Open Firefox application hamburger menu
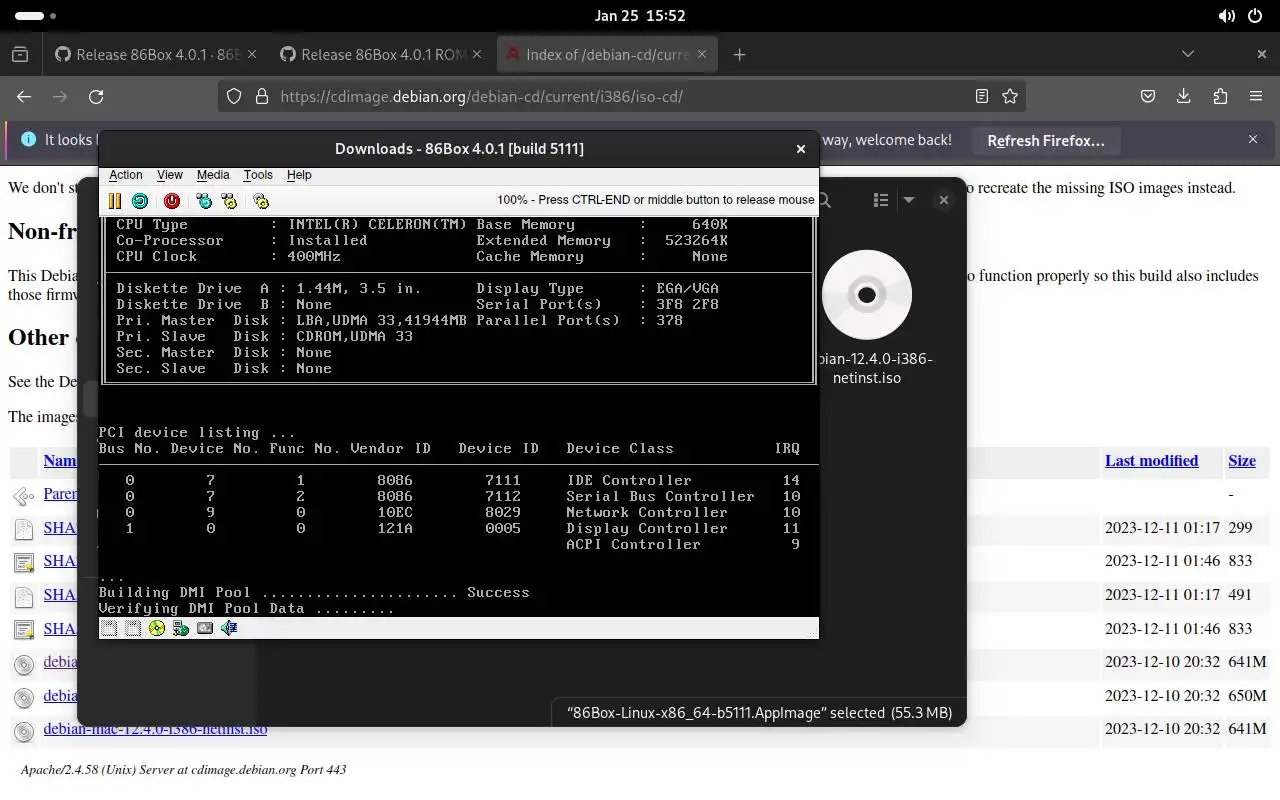 (1256, 97)
